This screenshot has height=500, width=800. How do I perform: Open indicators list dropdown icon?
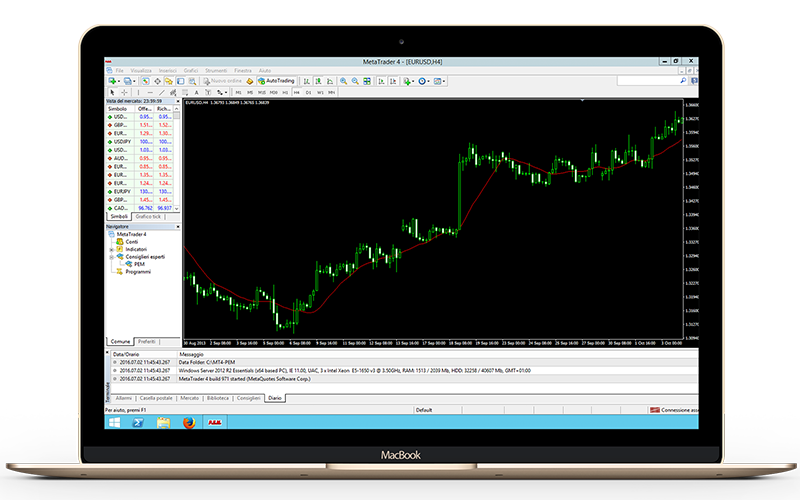click(x=408, y=81)
